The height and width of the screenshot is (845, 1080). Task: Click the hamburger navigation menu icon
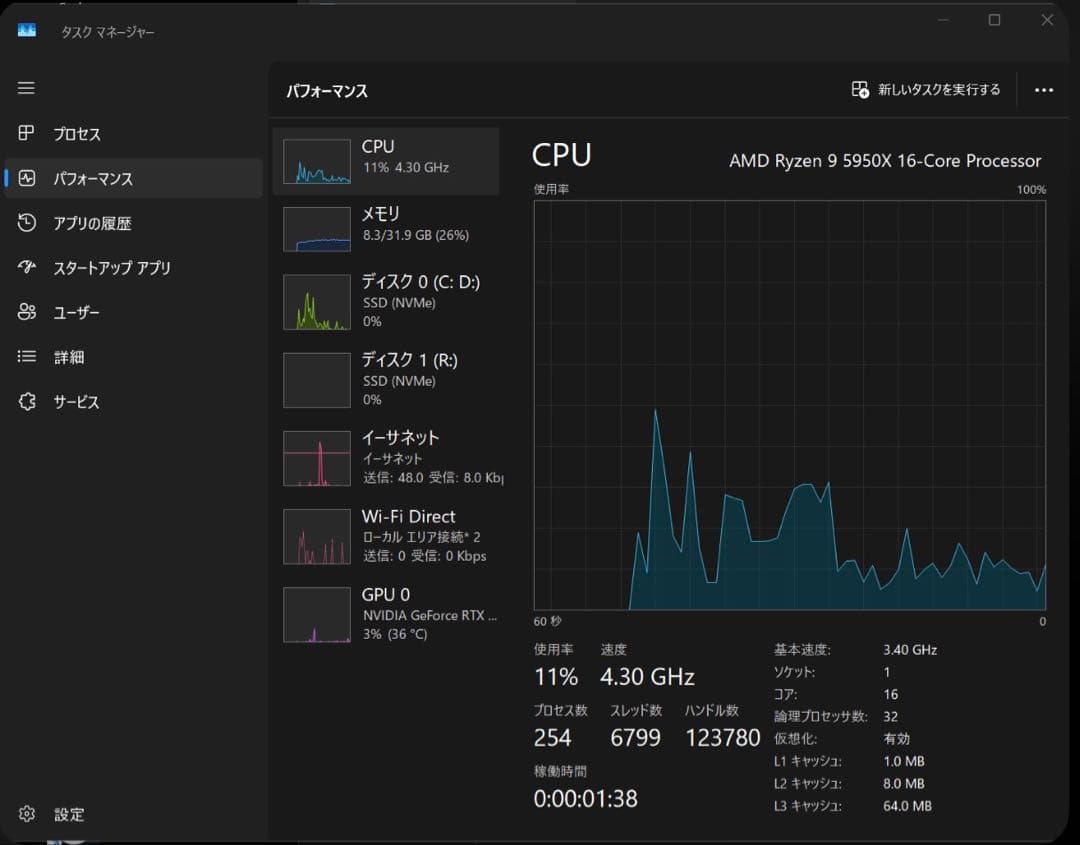click(26, 88)
